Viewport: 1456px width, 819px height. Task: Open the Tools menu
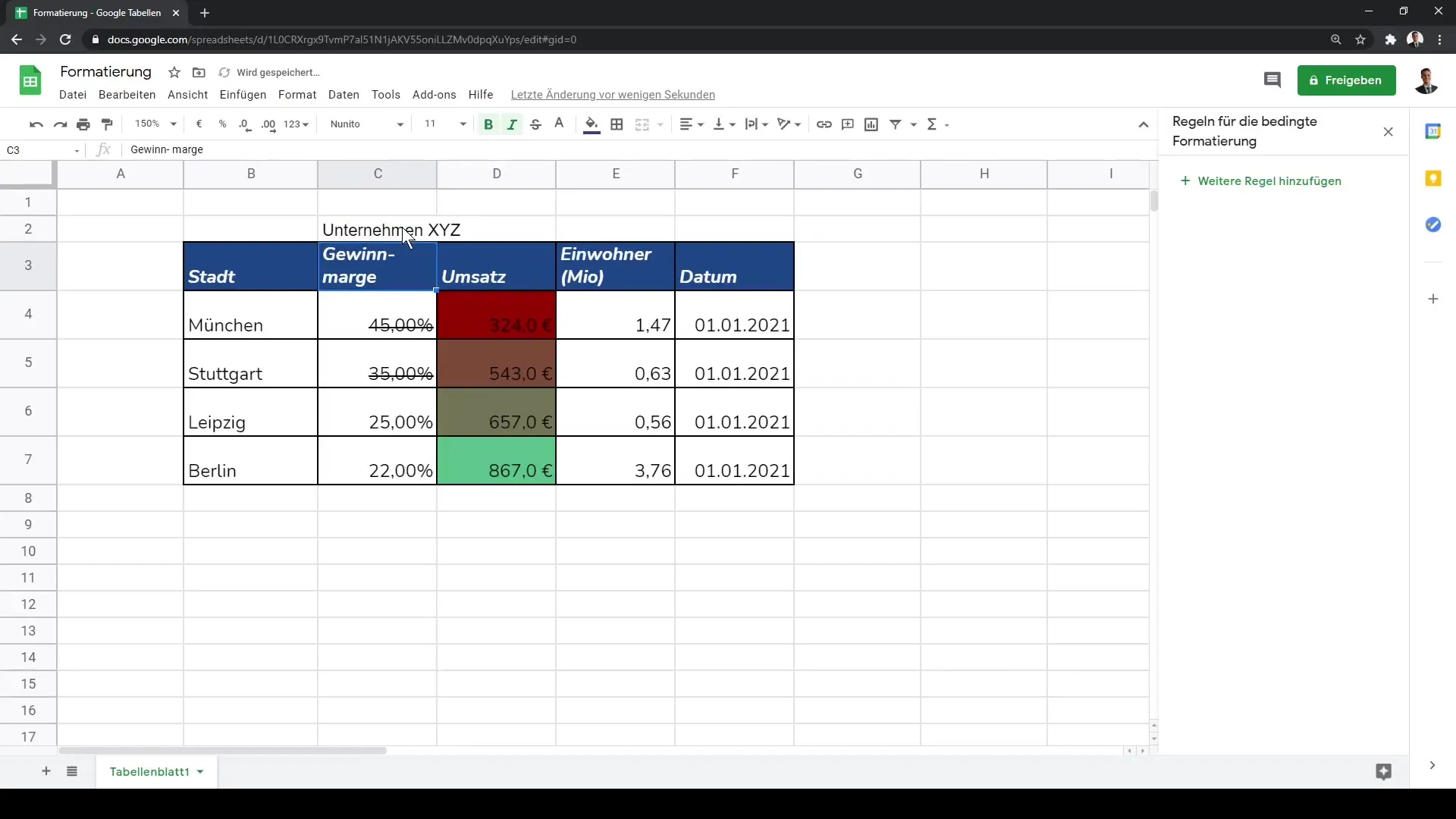click(x=386, y=95)
